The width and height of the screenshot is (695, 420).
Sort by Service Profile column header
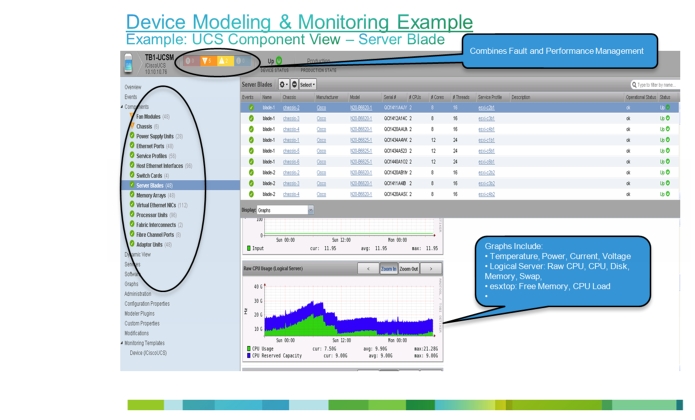(x=490, y=97)
